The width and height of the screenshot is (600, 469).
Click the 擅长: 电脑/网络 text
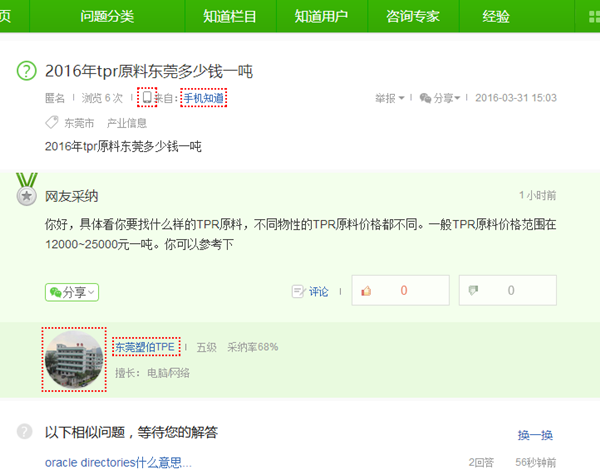pos(152,373)
